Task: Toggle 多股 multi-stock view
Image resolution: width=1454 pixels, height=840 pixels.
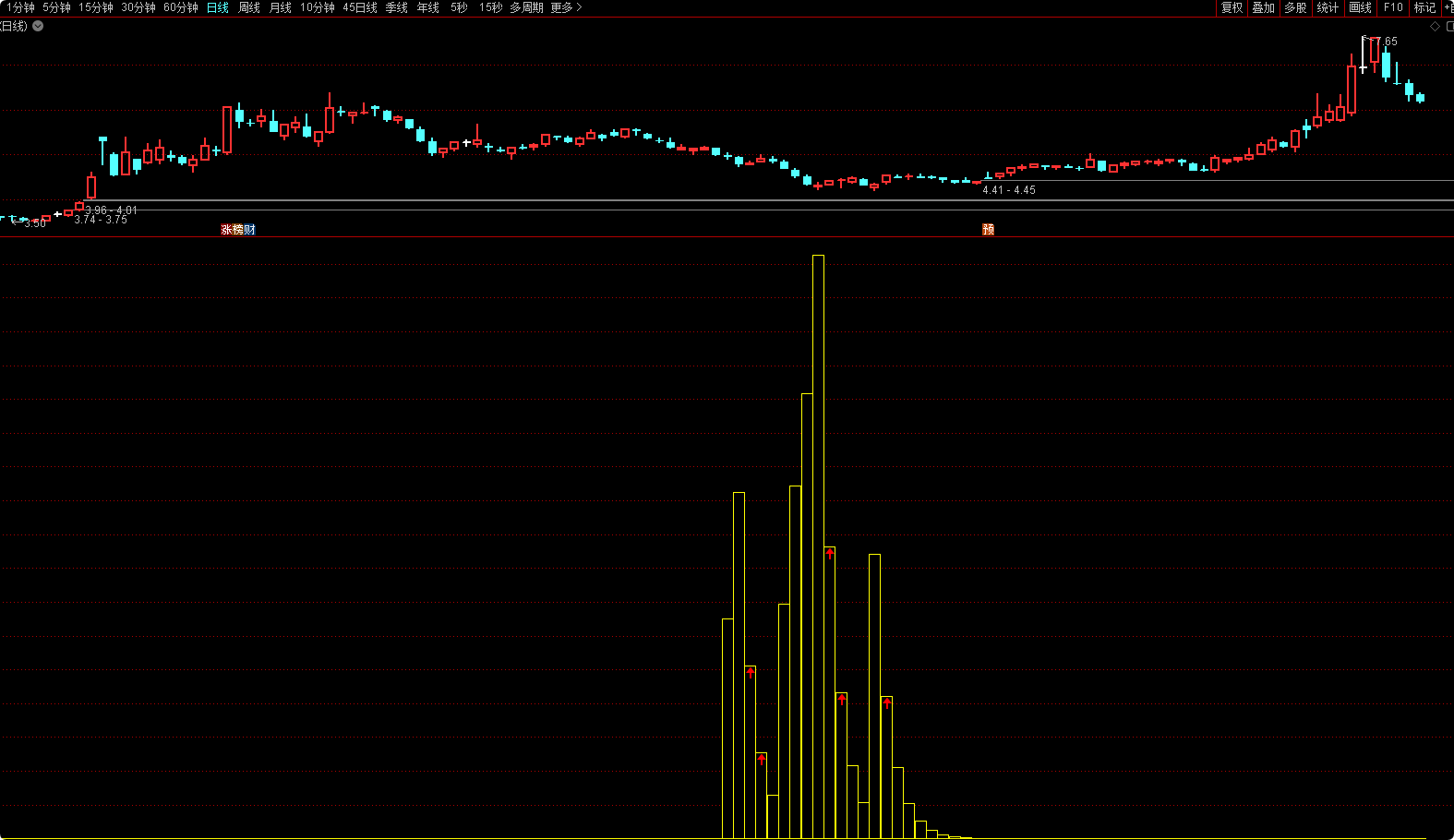Action: click(x=1295, y=7)
